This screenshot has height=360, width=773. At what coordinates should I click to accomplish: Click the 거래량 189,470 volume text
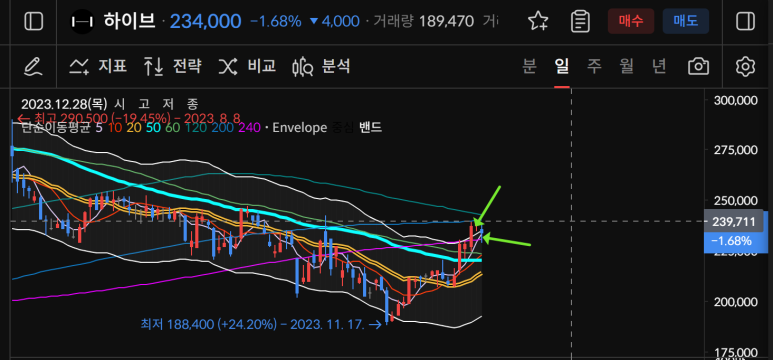423,21
